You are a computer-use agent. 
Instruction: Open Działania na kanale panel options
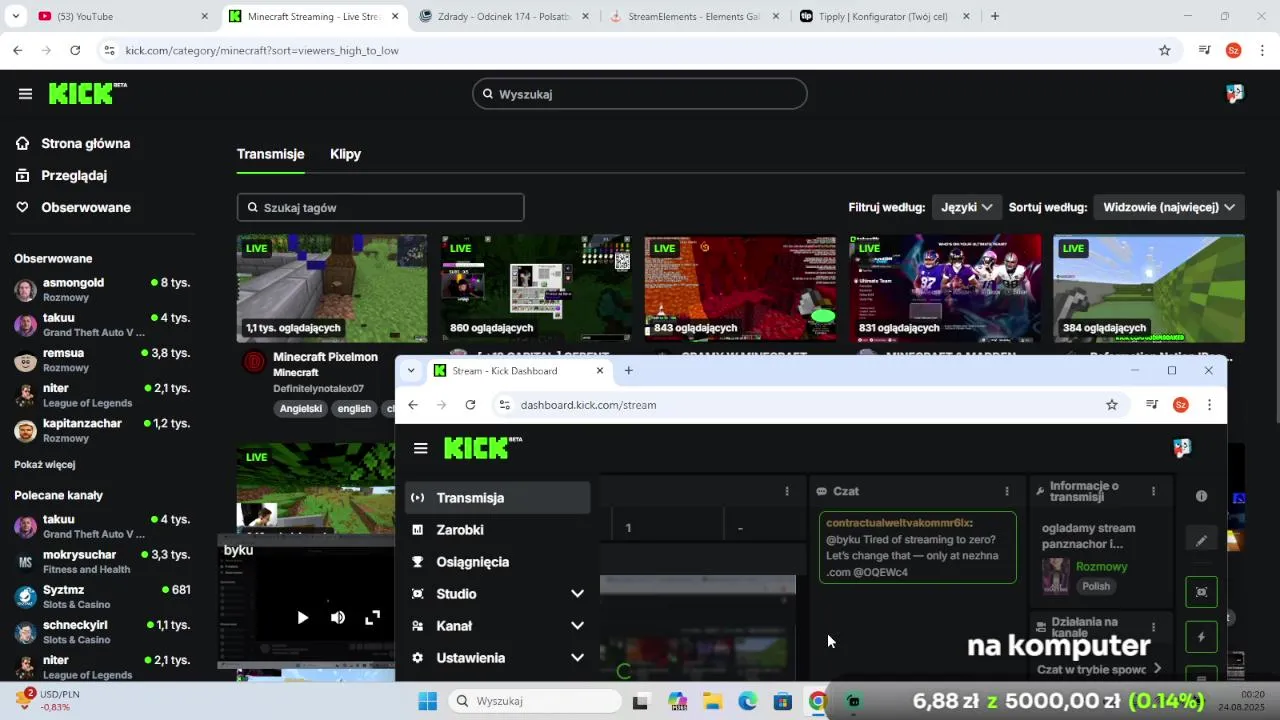point(1153,627)
